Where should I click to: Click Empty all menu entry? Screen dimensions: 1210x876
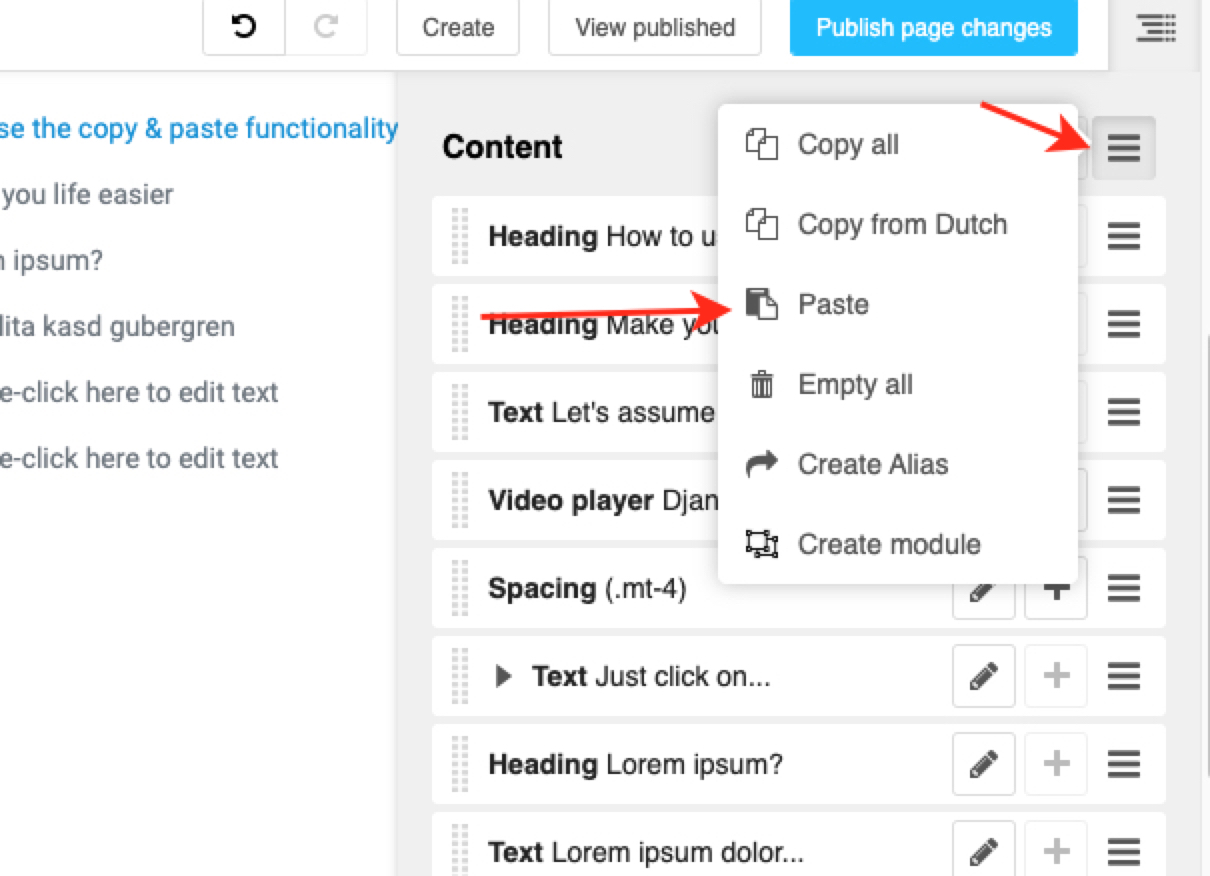point(855,384)
